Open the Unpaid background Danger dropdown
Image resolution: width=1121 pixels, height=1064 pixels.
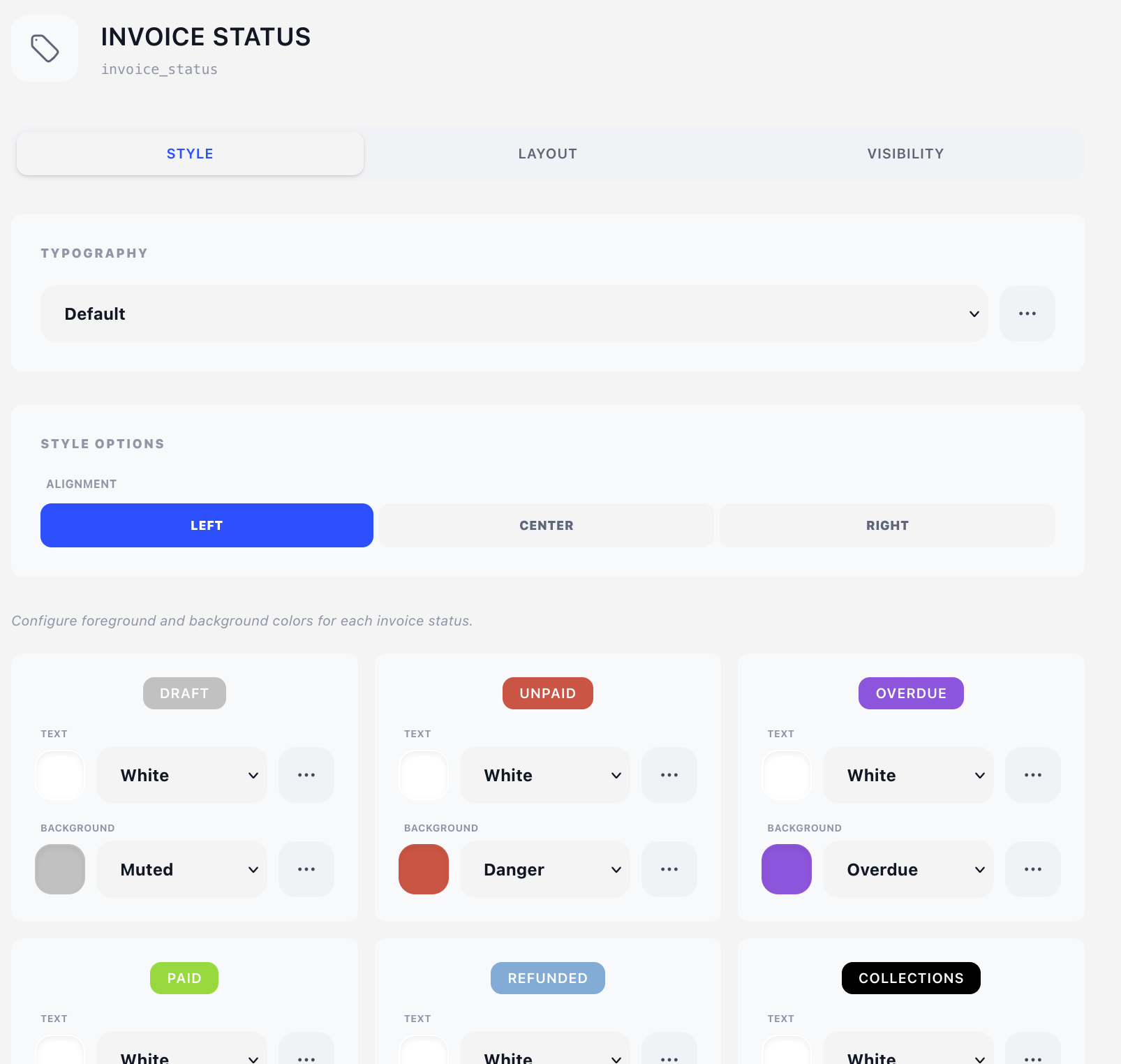click(x=545, y=869)
